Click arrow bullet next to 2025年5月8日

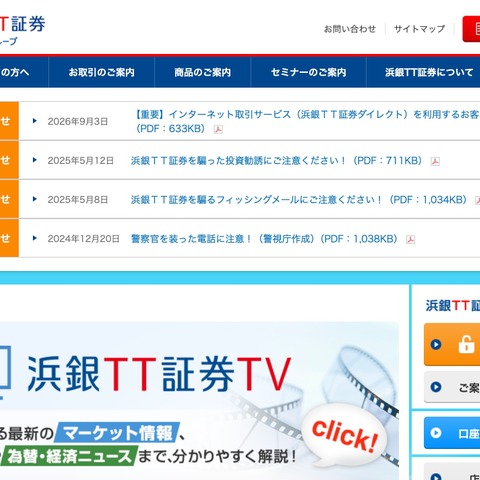click(x=34, y=199)
